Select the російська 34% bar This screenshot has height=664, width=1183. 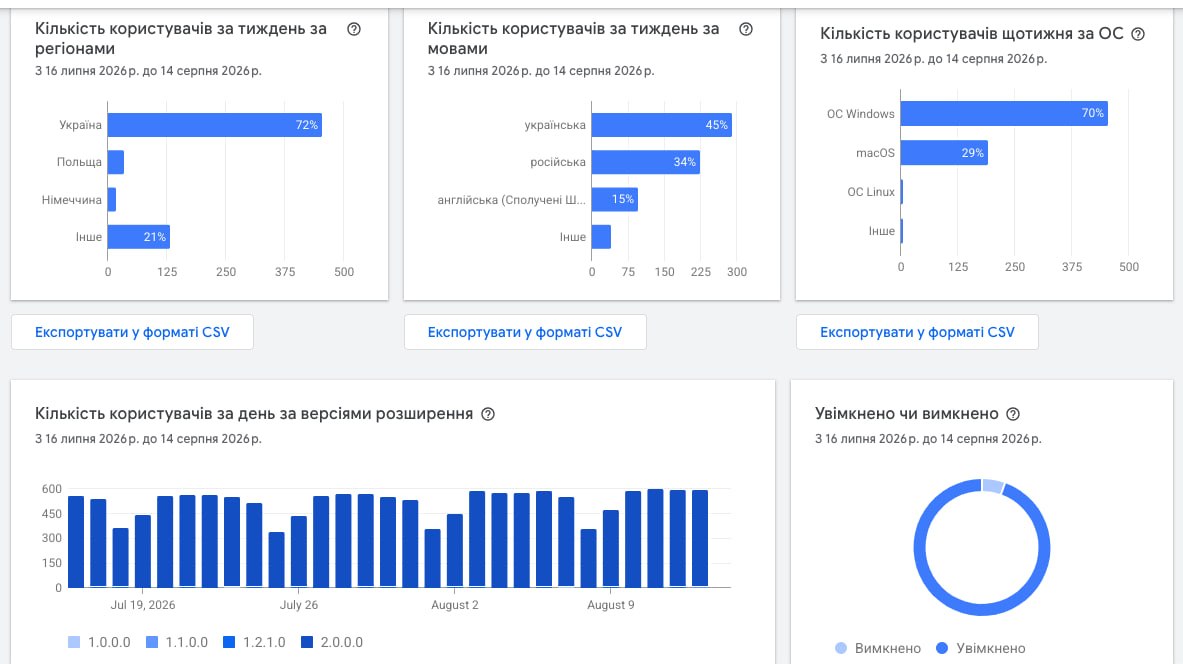click(646, 162)
